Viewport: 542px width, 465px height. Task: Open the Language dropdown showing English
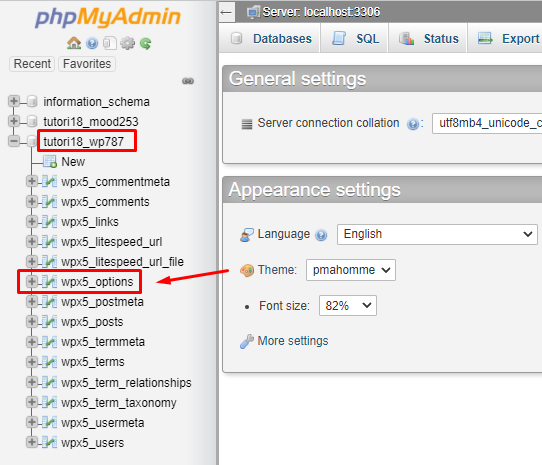click(x=437, y=234)
